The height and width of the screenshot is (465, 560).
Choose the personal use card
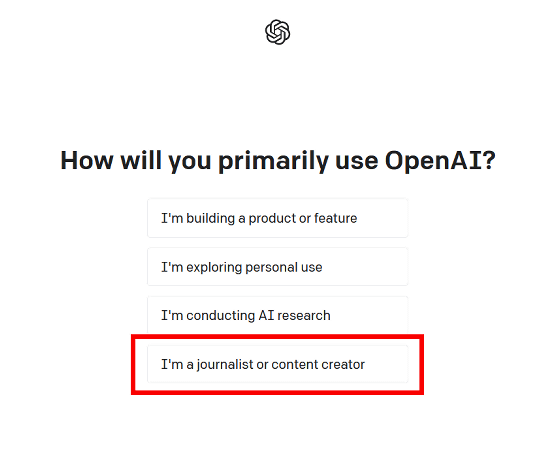coord(278,267)
